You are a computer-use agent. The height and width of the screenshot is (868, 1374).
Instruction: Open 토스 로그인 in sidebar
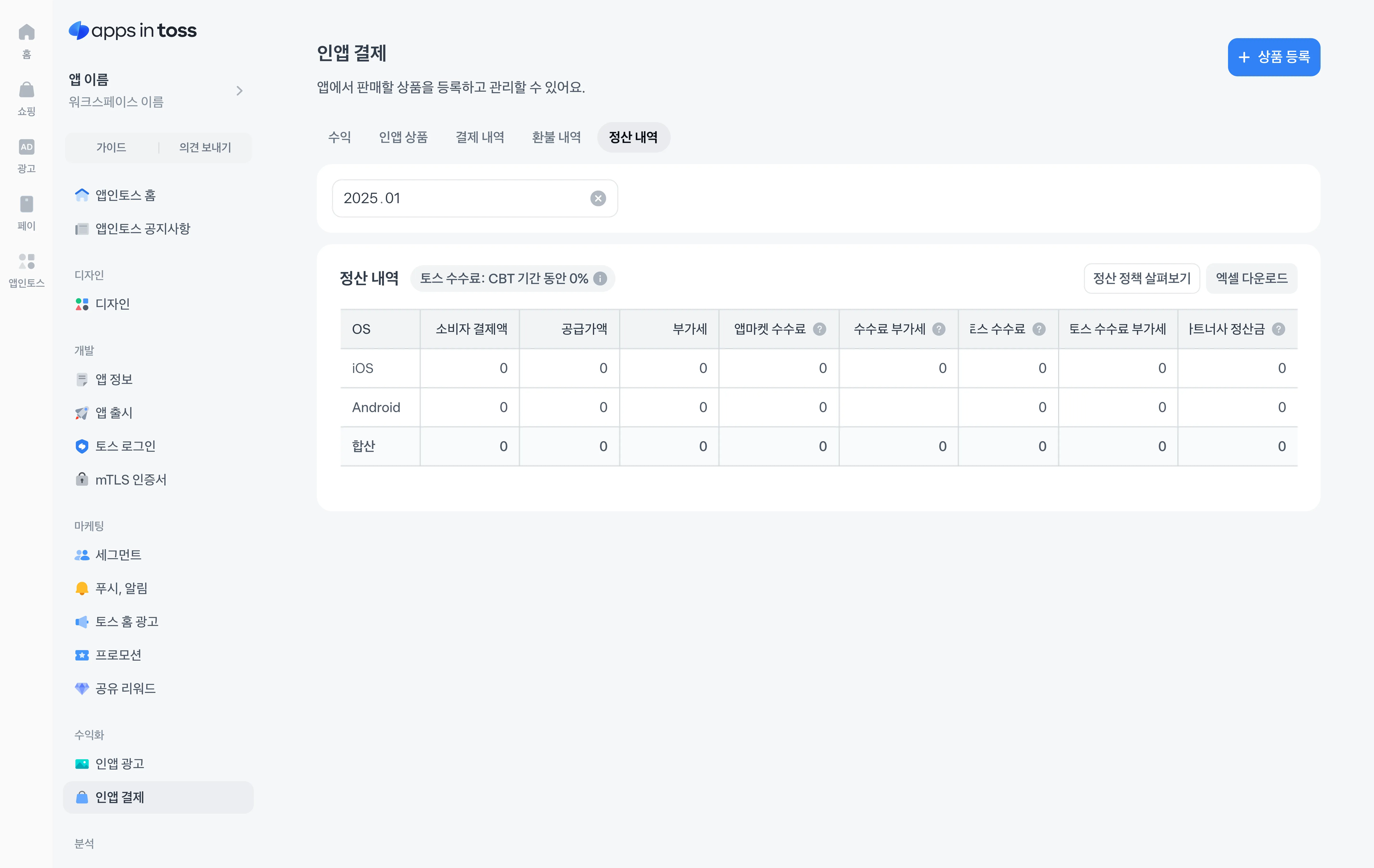pyautogui.click(x=125, y=446)
